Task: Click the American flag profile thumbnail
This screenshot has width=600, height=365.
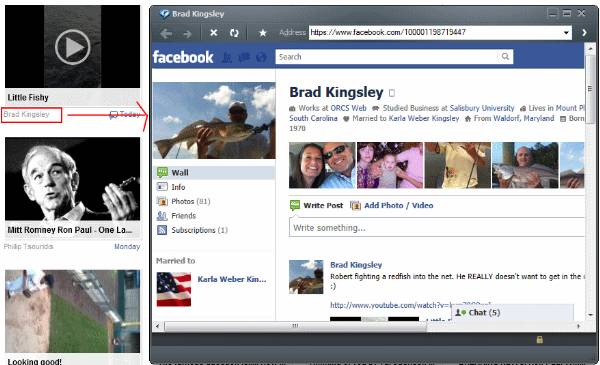Action: pos(174,289)
